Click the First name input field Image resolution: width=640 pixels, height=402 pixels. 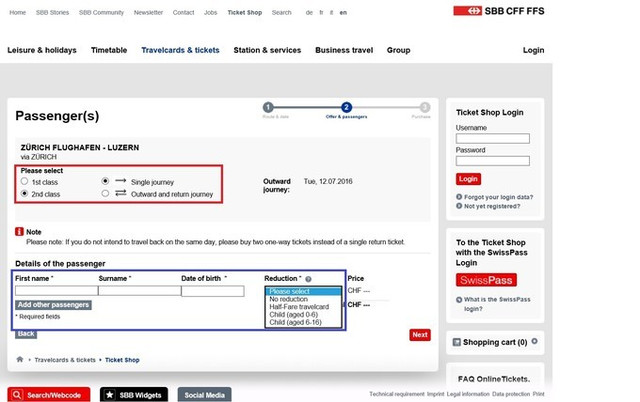(56, 291)
